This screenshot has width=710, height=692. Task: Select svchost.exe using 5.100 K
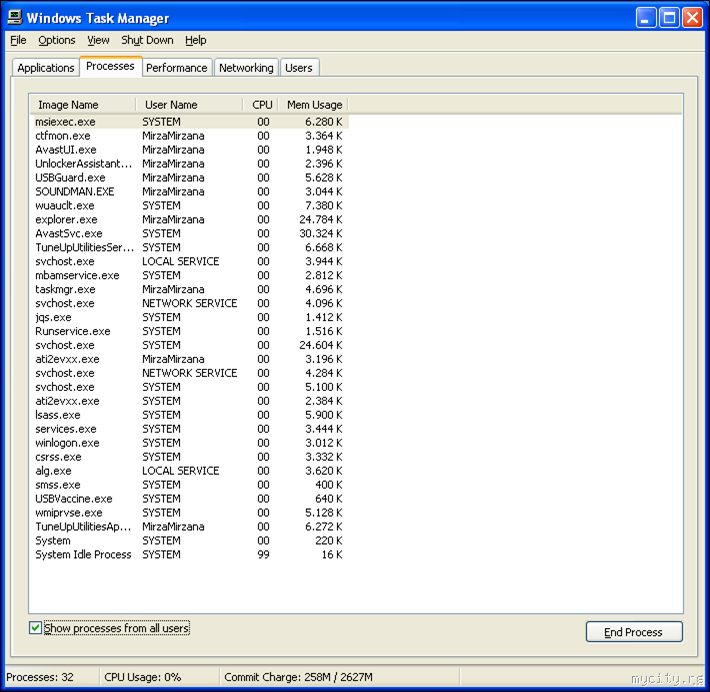(189, 387)
